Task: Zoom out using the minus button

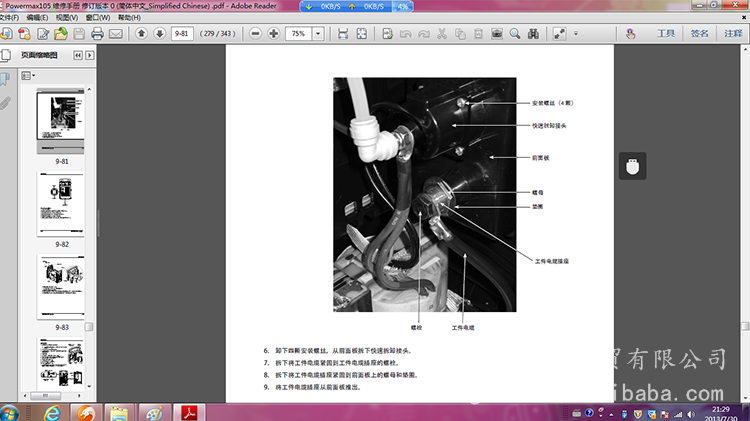Action: point(256,34)
